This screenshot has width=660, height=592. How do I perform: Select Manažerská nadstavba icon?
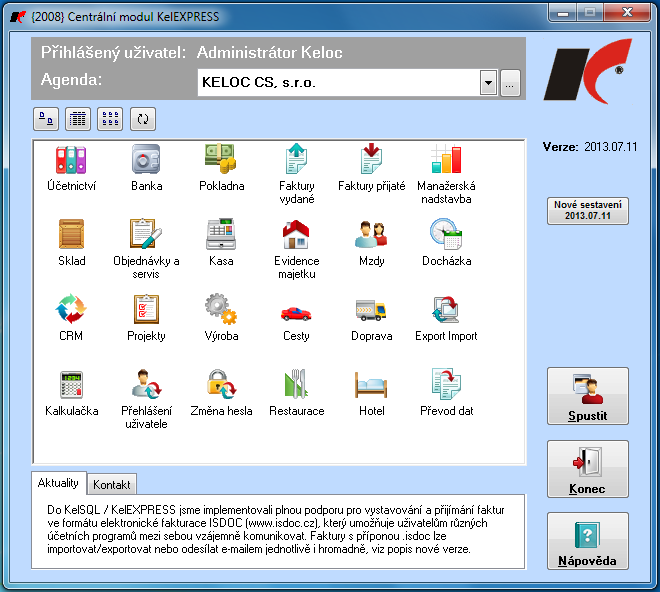point(446,173)
